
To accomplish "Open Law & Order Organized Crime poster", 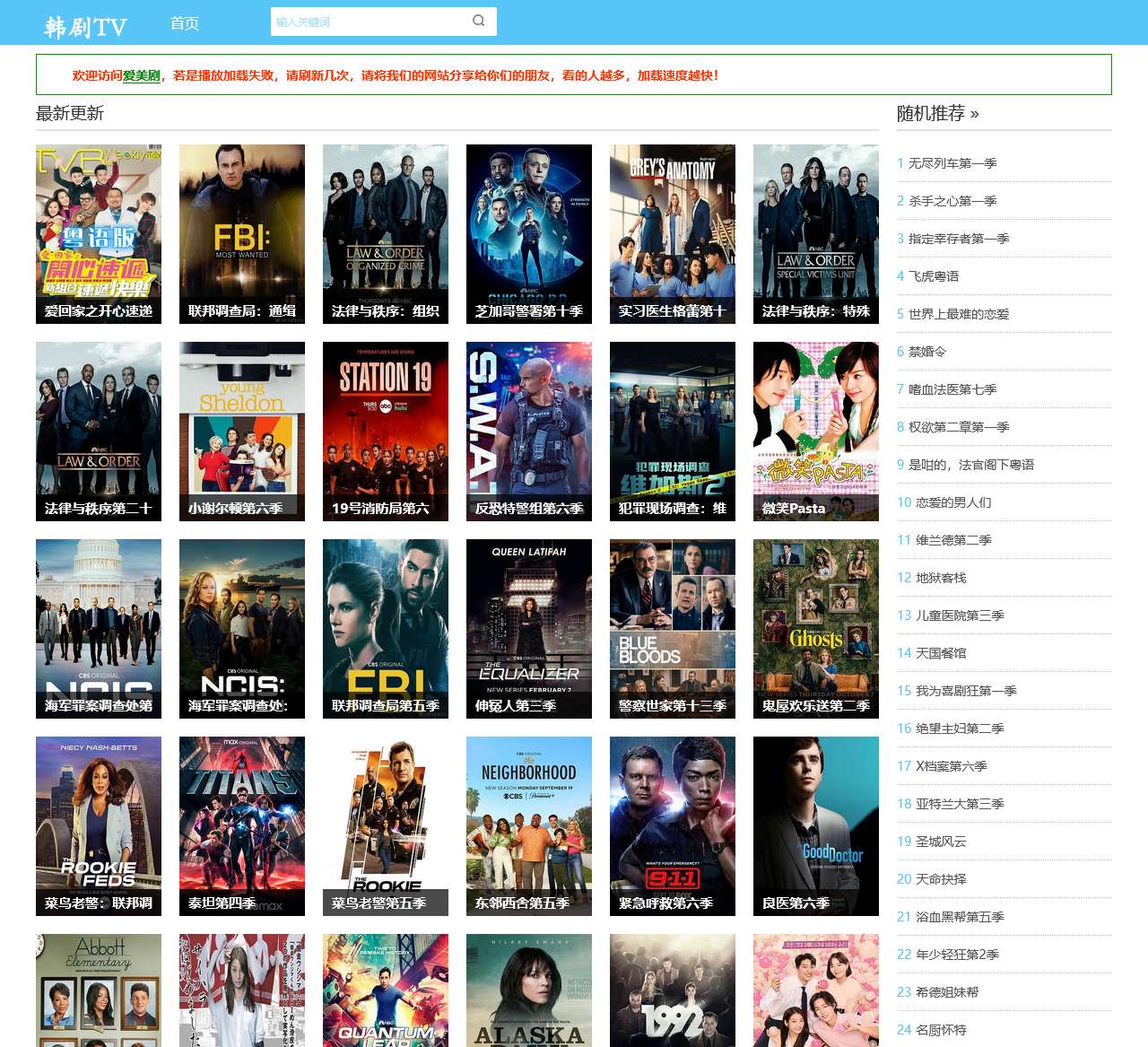I will click(x=386, y=234).
